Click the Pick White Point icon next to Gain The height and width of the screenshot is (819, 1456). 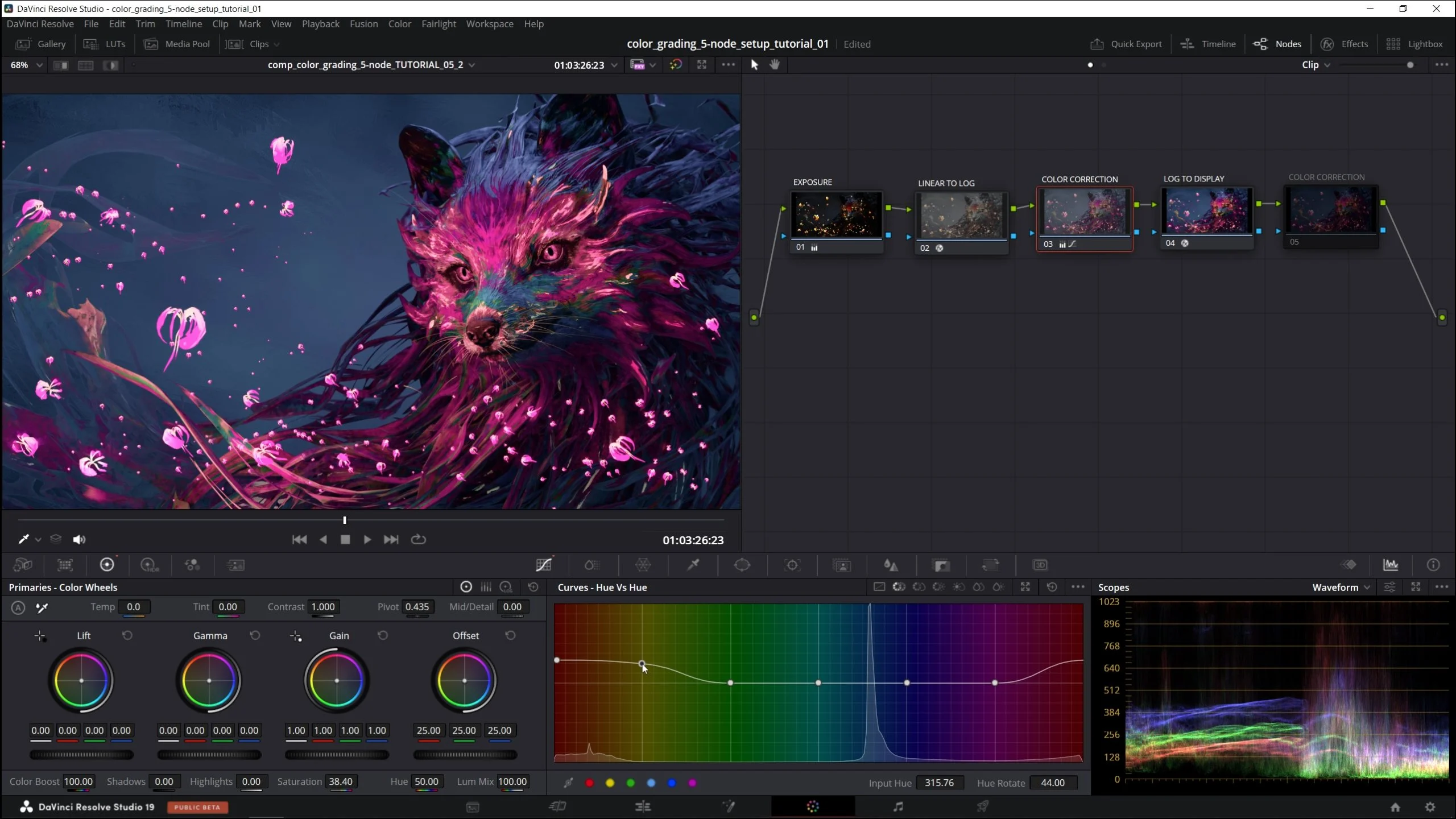click(x=296, y=636)
